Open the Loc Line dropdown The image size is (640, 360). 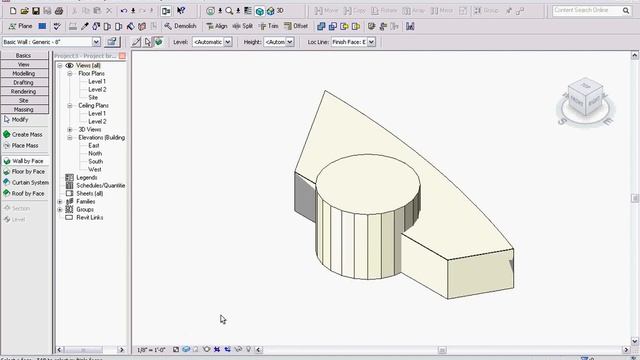pos(371,42)
